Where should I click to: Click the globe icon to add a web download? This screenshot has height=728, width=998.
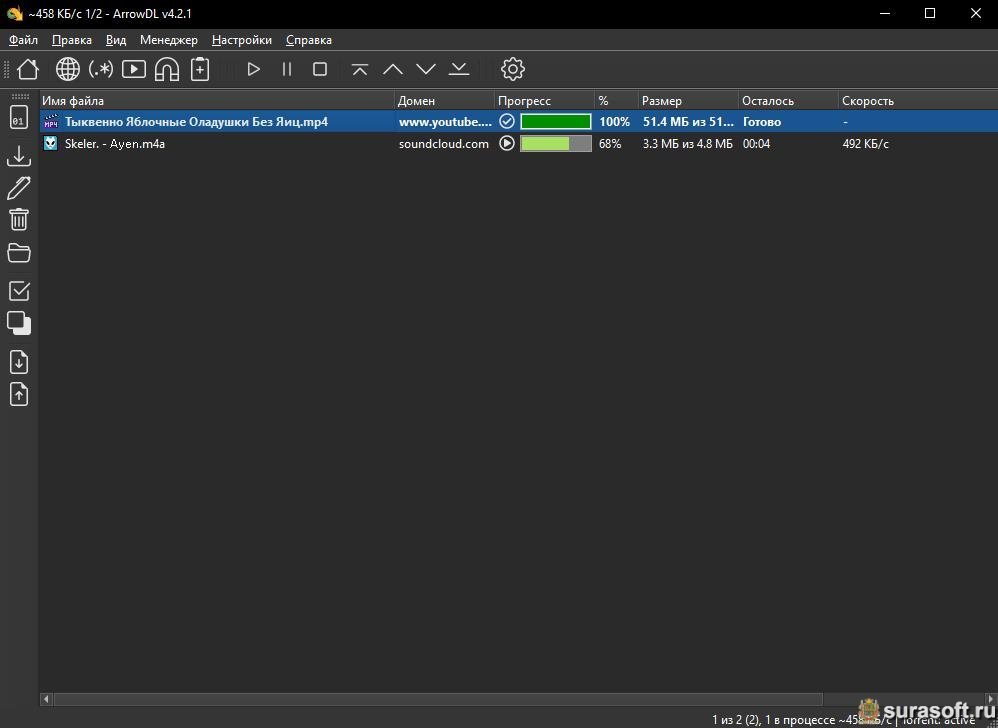coord(67,69)
